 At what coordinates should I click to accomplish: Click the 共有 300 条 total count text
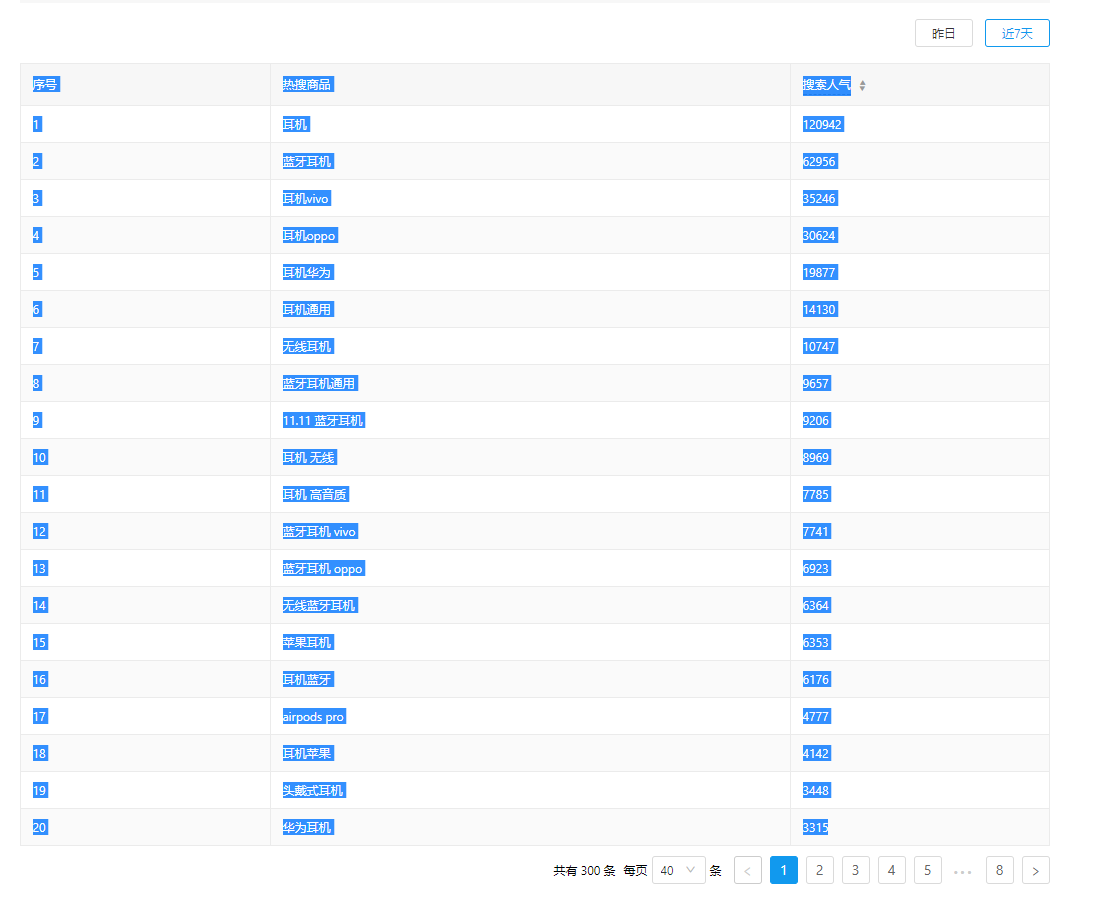pos(584,871)
